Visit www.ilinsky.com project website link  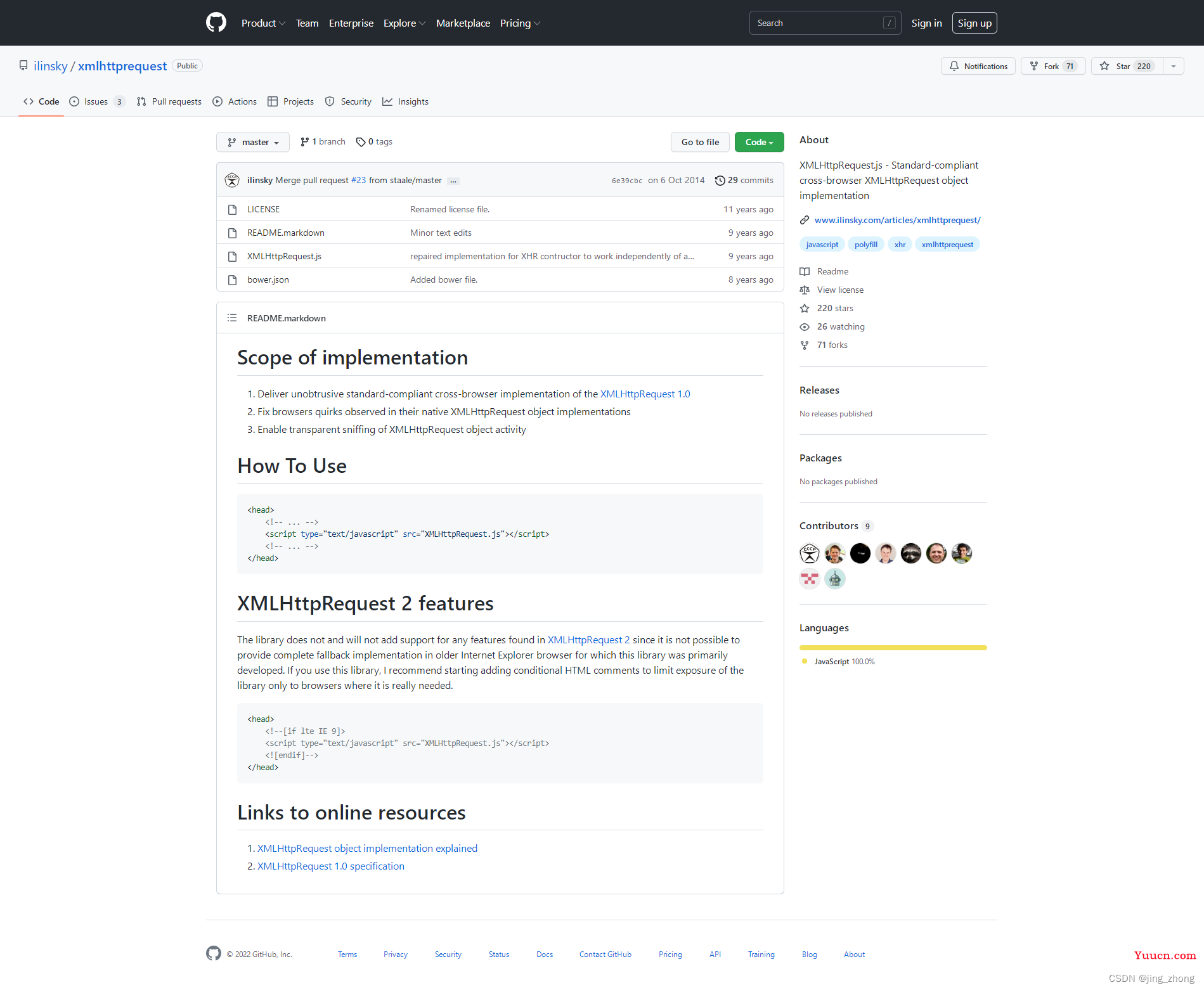pos(897,220)
